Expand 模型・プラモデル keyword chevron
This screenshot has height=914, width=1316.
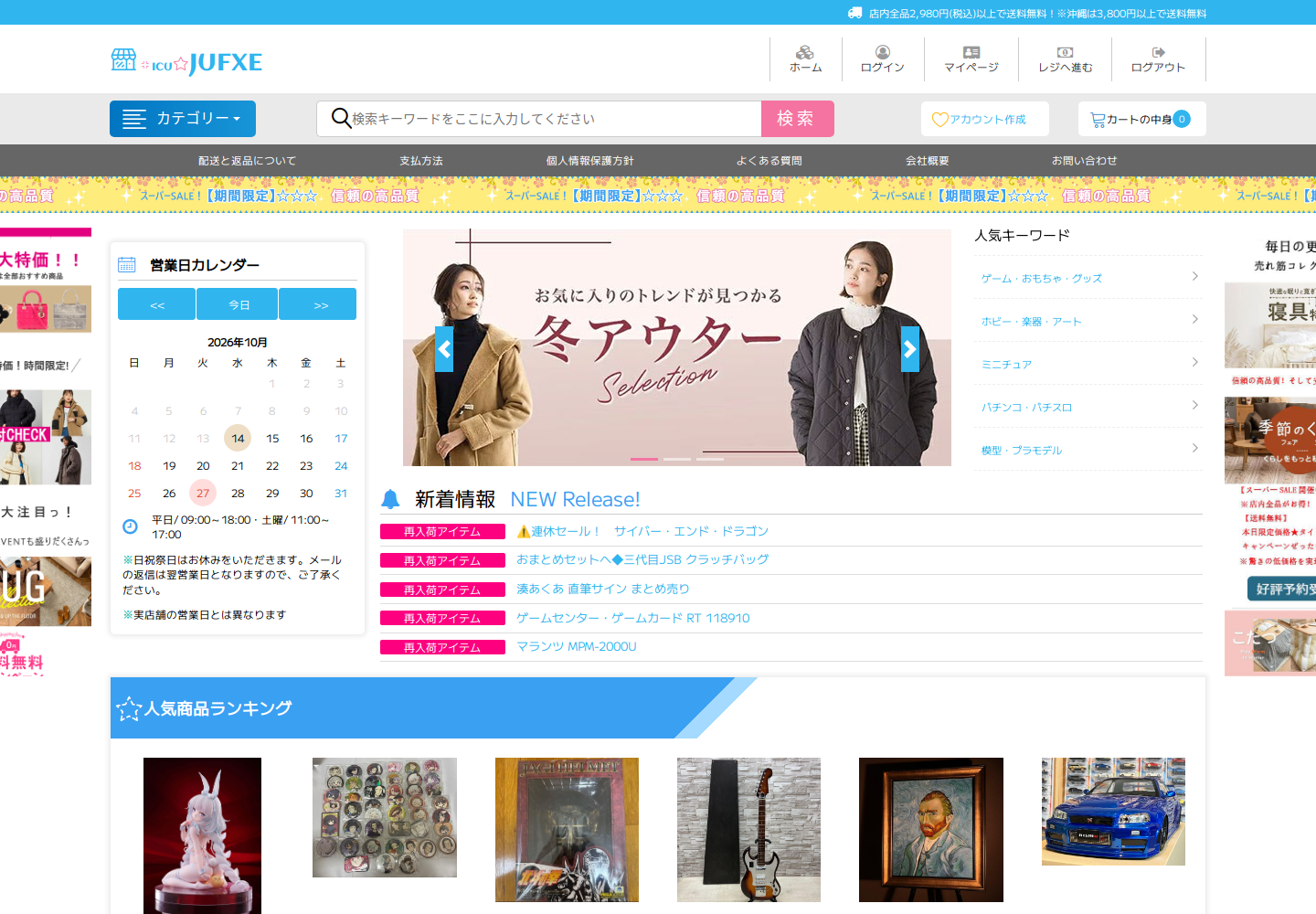(x=1195, y=449)
